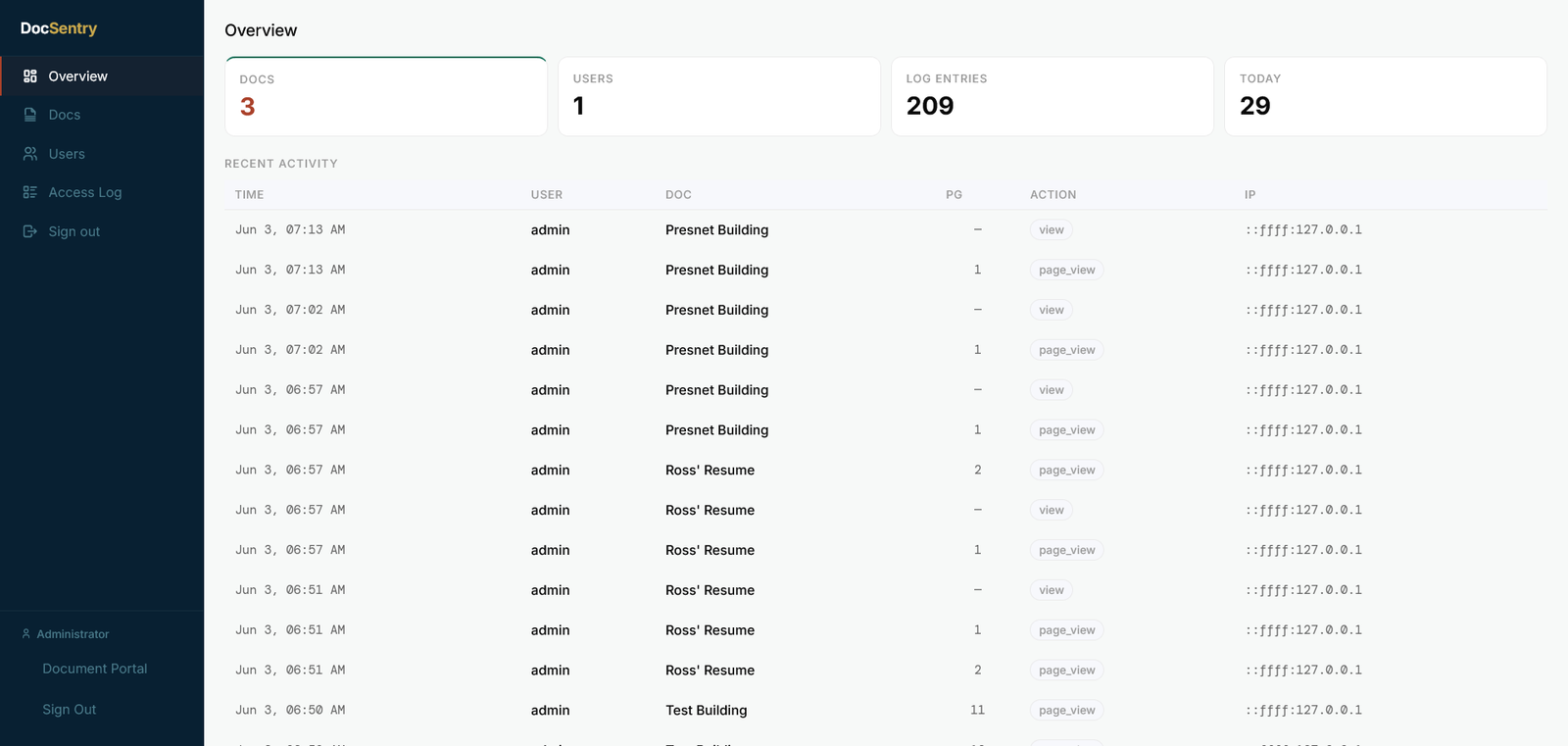Click the Overview grid icon in sidebar
Viewport: 1568px width, 746px height.
click(30, 76)
